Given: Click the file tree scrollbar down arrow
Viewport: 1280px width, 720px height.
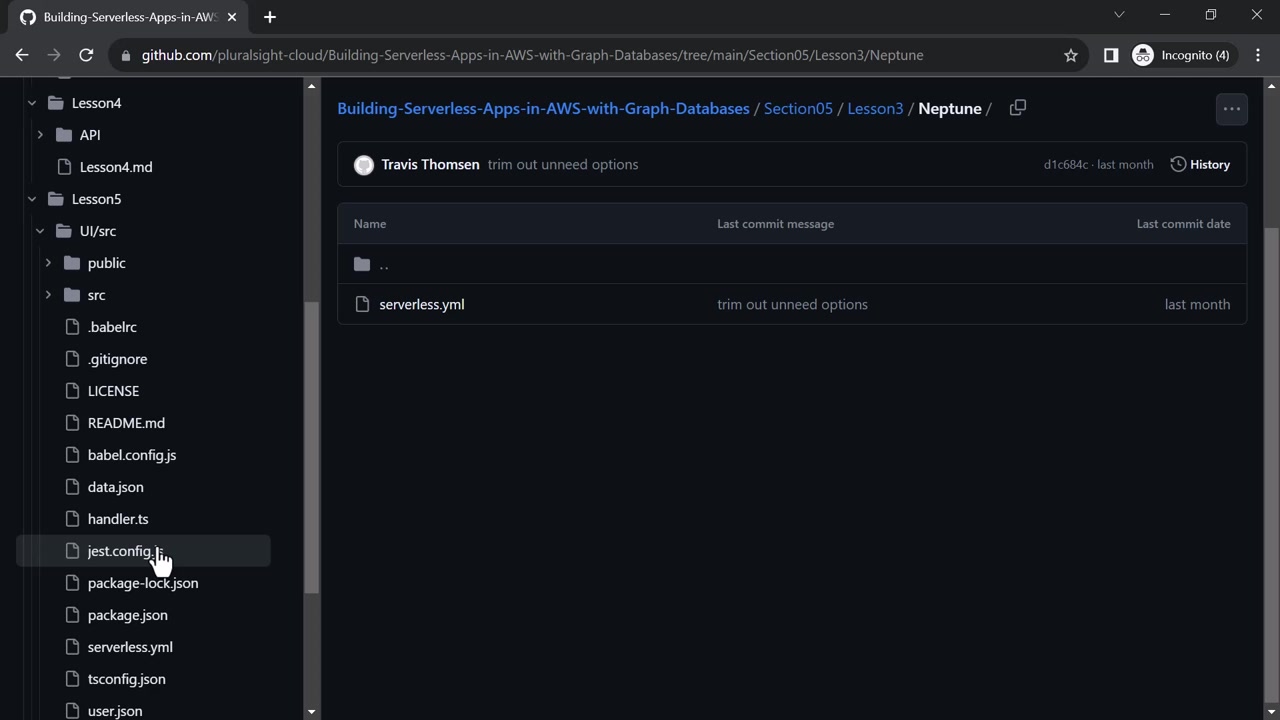Looking at the screenshot, I should [x=311, y=712].
